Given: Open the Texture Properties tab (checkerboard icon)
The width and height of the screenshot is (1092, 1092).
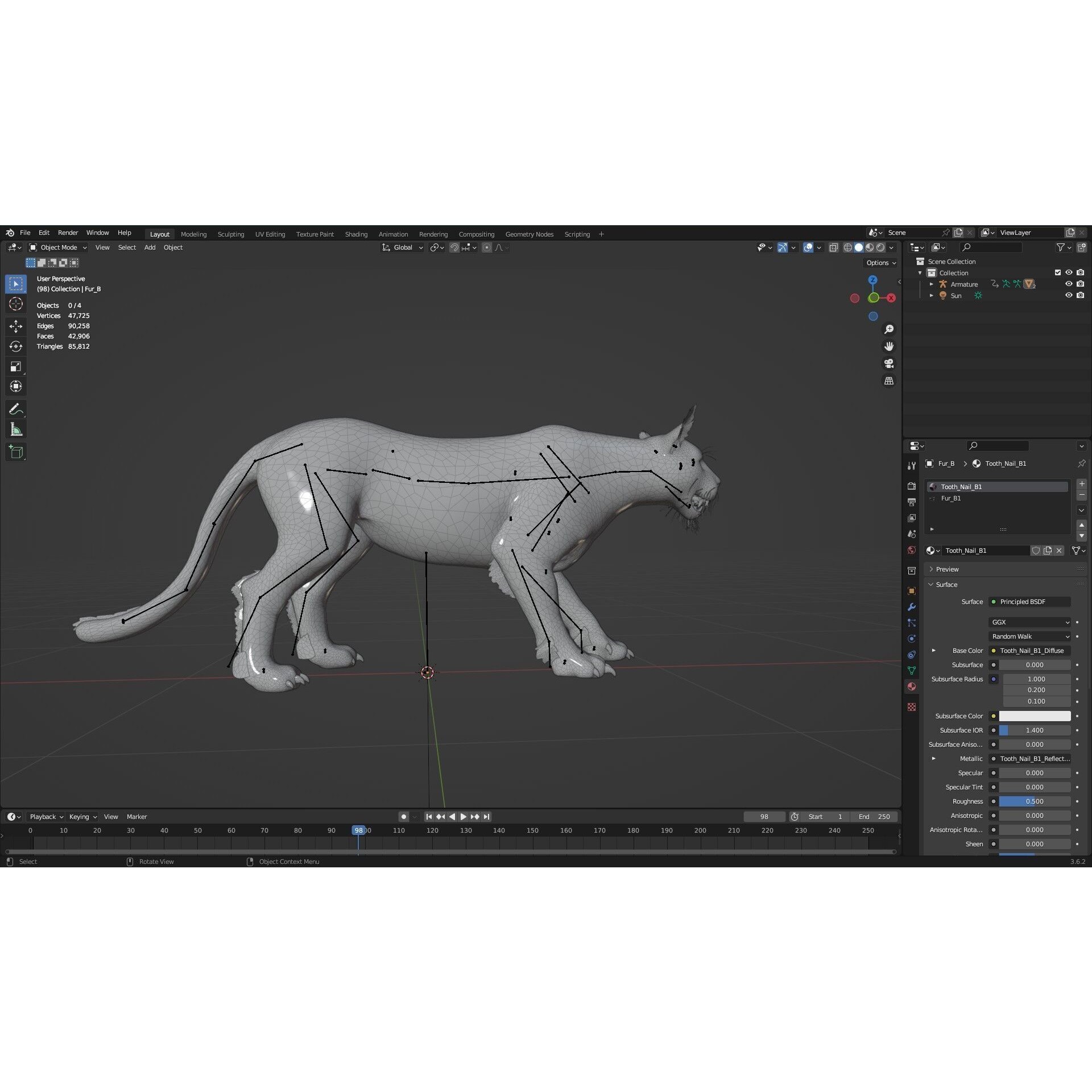Looking at the screenshot, I should (x=912, y=708).
